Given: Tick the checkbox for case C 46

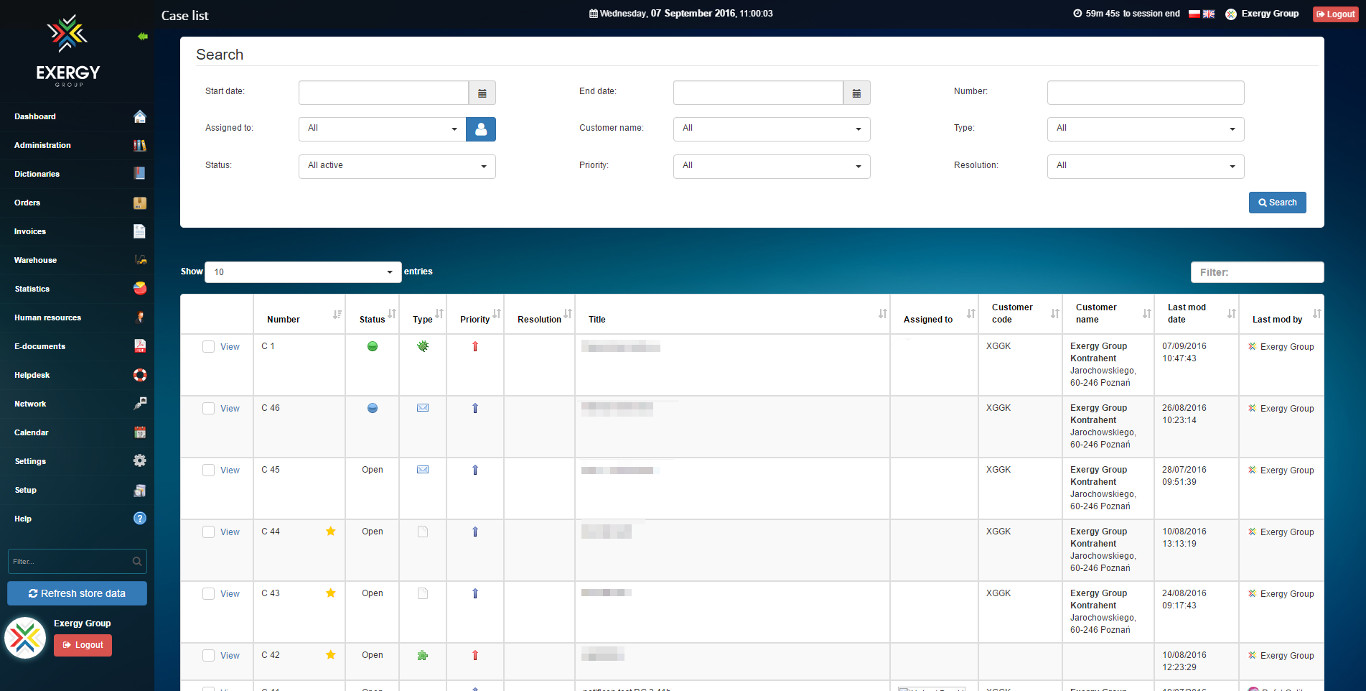Looking at the screenshot, I should coord(208,408).
